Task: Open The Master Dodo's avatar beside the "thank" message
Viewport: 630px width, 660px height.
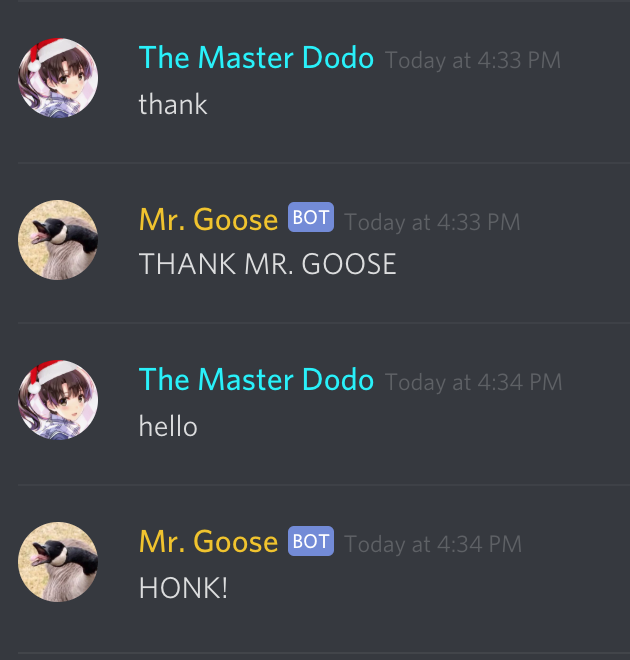Action: point(58,78)
